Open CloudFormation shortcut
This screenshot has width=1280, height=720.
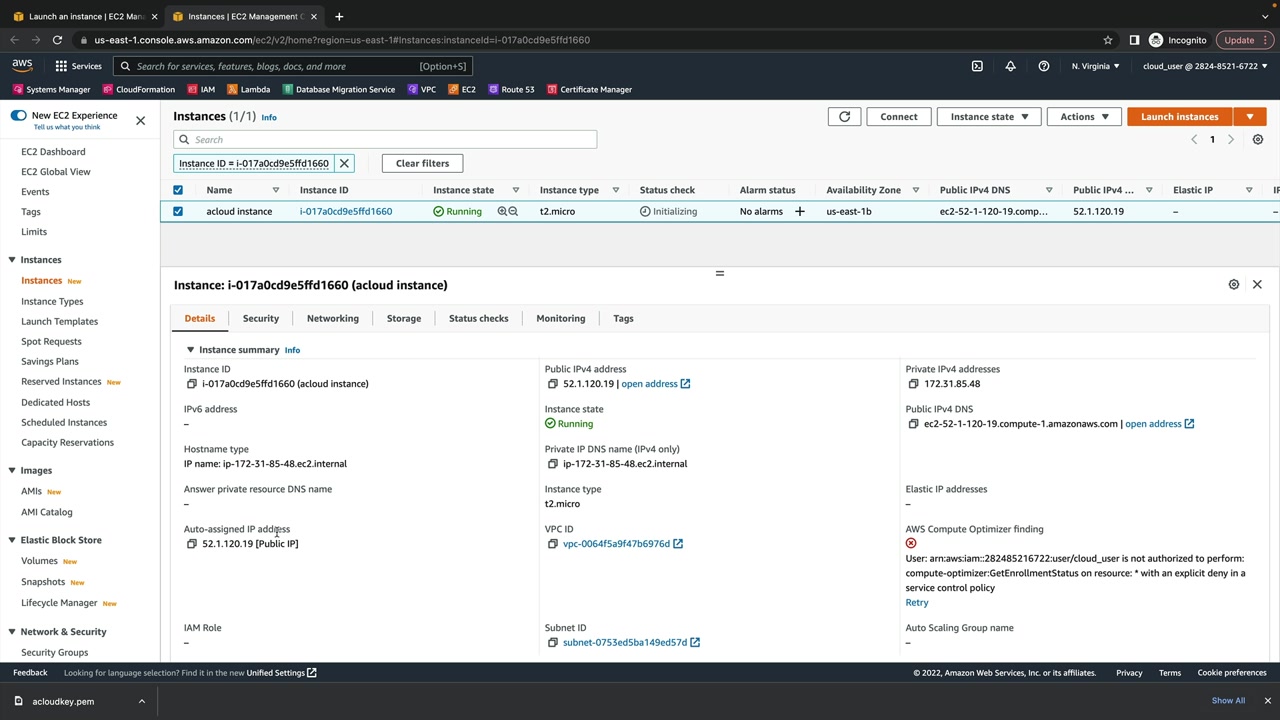click(138, 89)
